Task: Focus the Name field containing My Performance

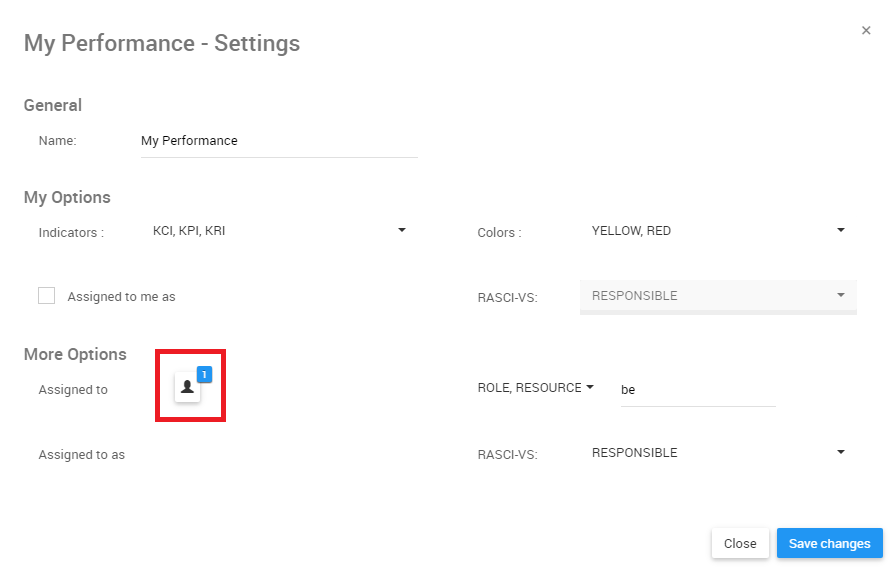Action: pos(278,141)
